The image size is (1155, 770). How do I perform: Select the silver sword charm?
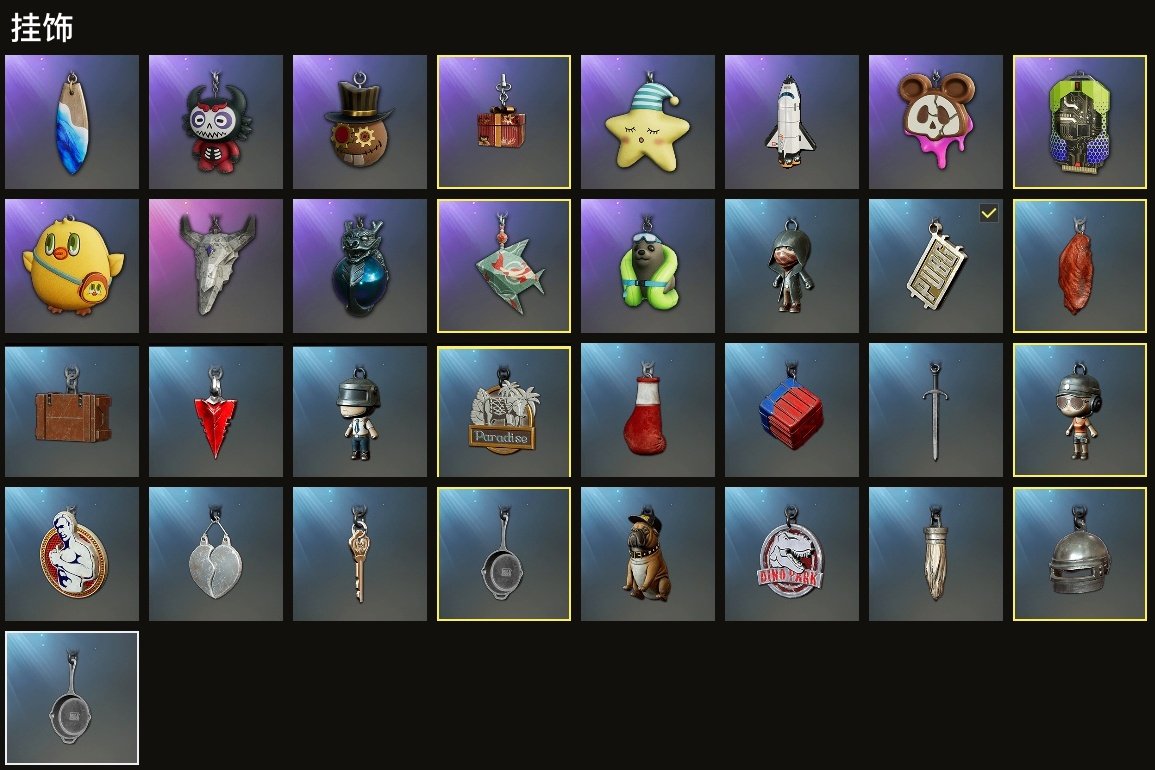click(935, 410)
